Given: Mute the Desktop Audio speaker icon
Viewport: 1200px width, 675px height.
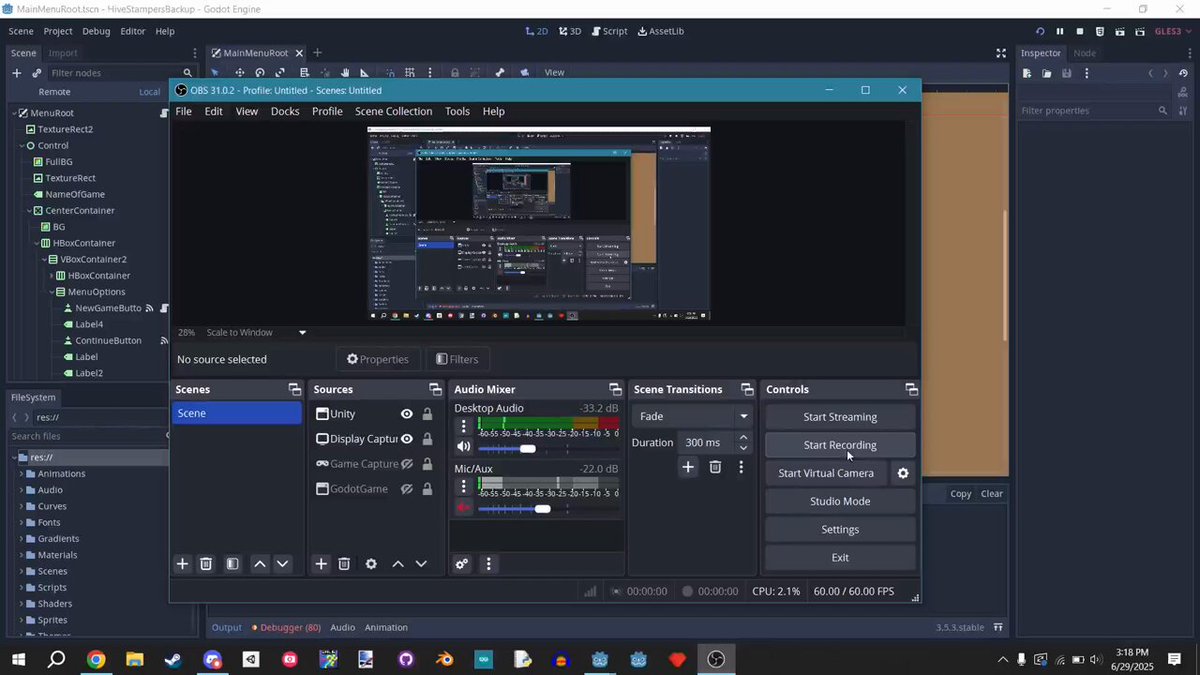Looking at the screenshot, I should (x=463, y=448).
